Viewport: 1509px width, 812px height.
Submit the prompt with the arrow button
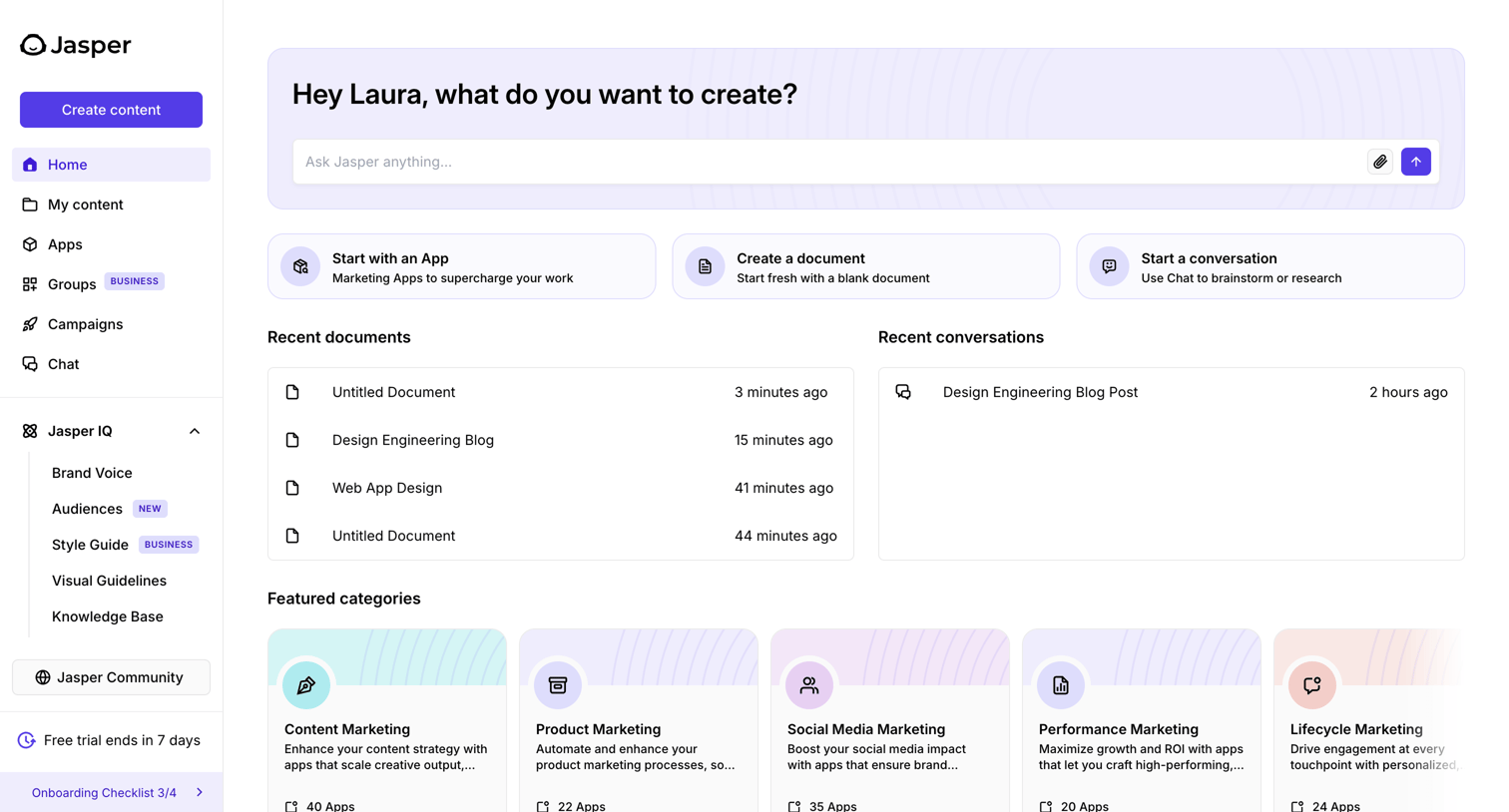[x=1416, y=162]
